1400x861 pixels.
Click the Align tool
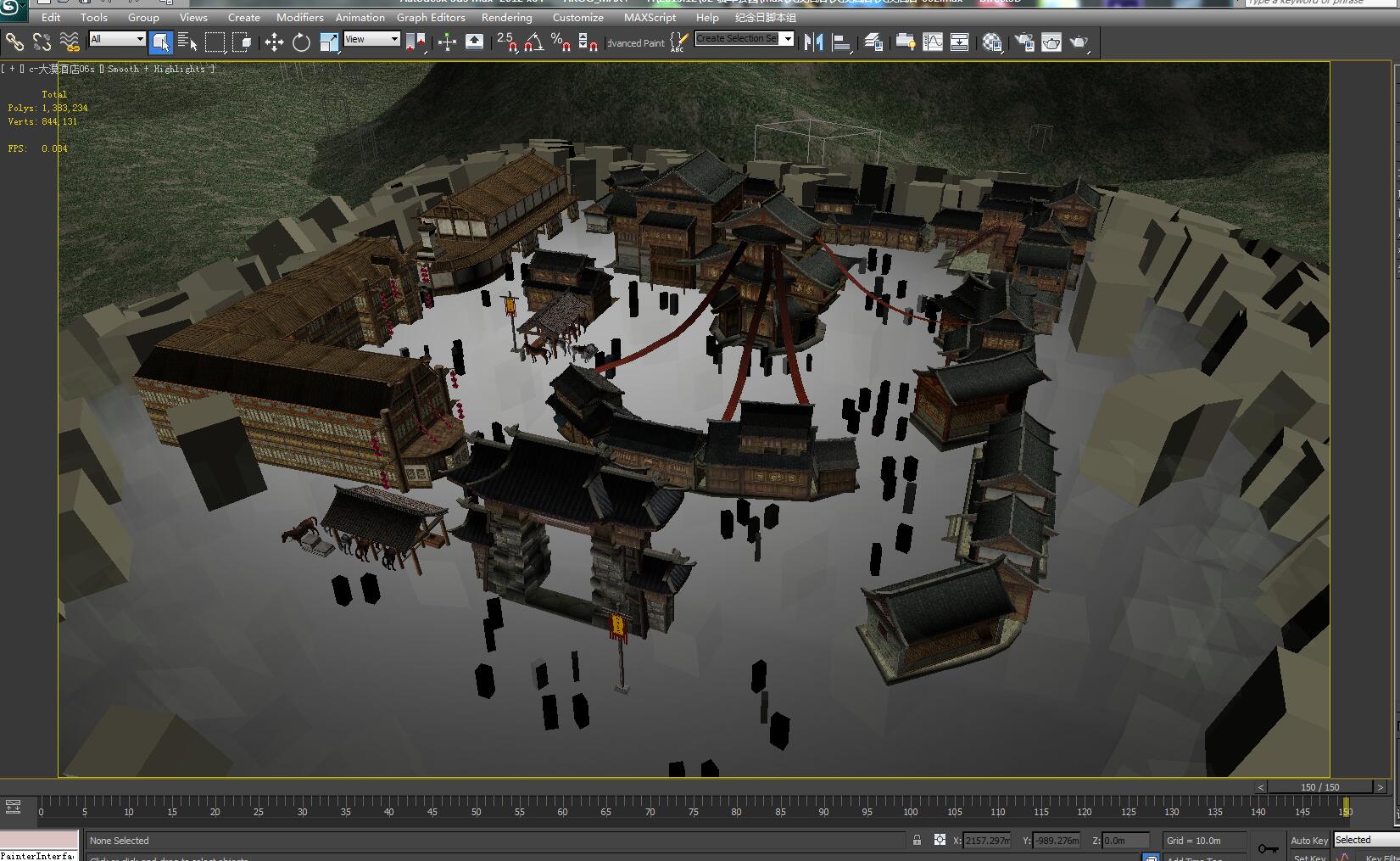841,42
